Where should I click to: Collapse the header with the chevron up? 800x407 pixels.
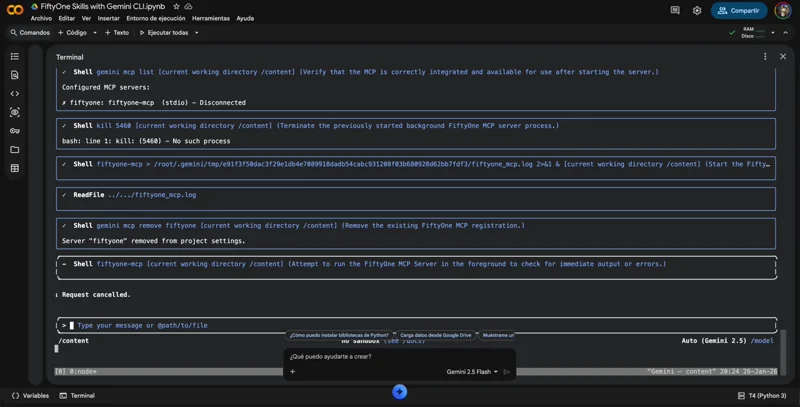785,33
